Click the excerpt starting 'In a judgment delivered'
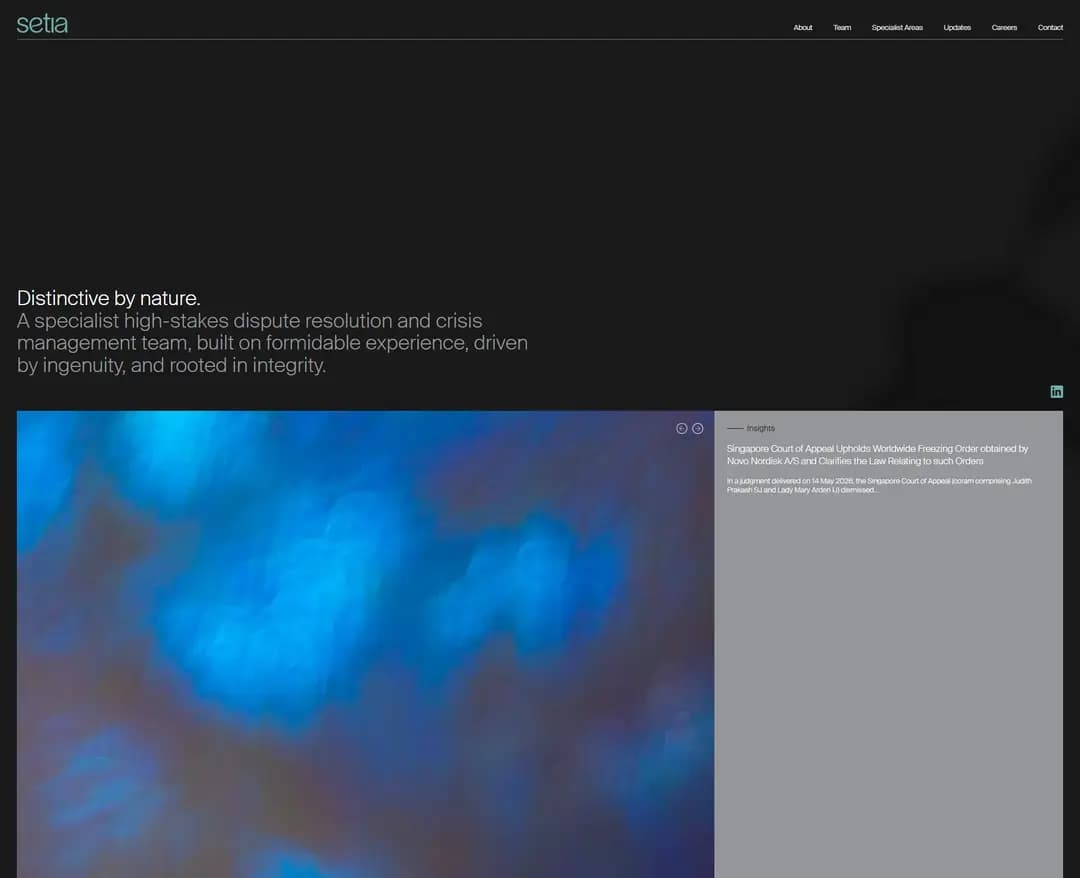The image size is (1080, 878). 879,485
